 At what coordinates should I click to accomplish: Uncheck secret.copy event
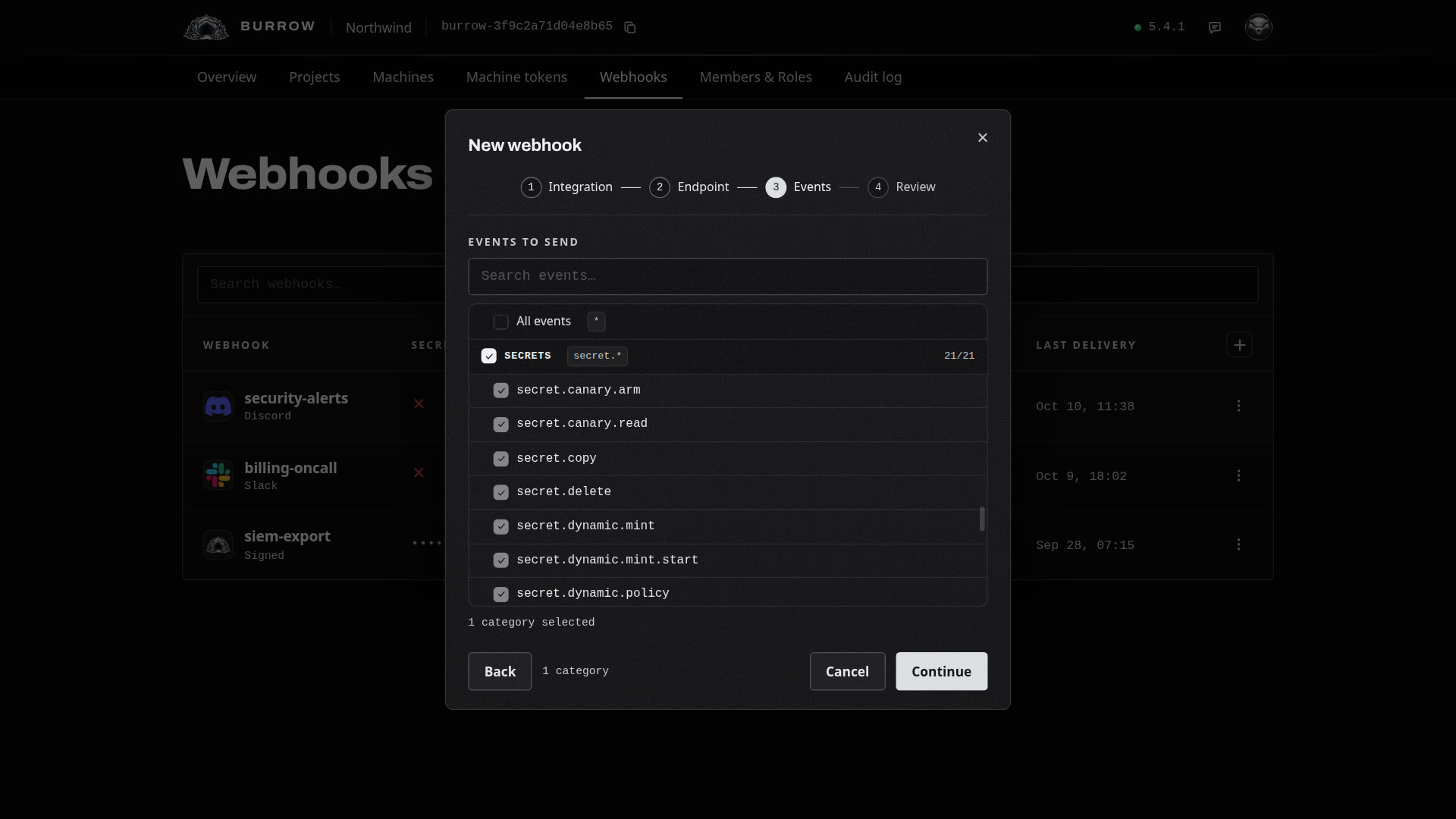pyautogui.click(x=500, y=459)
